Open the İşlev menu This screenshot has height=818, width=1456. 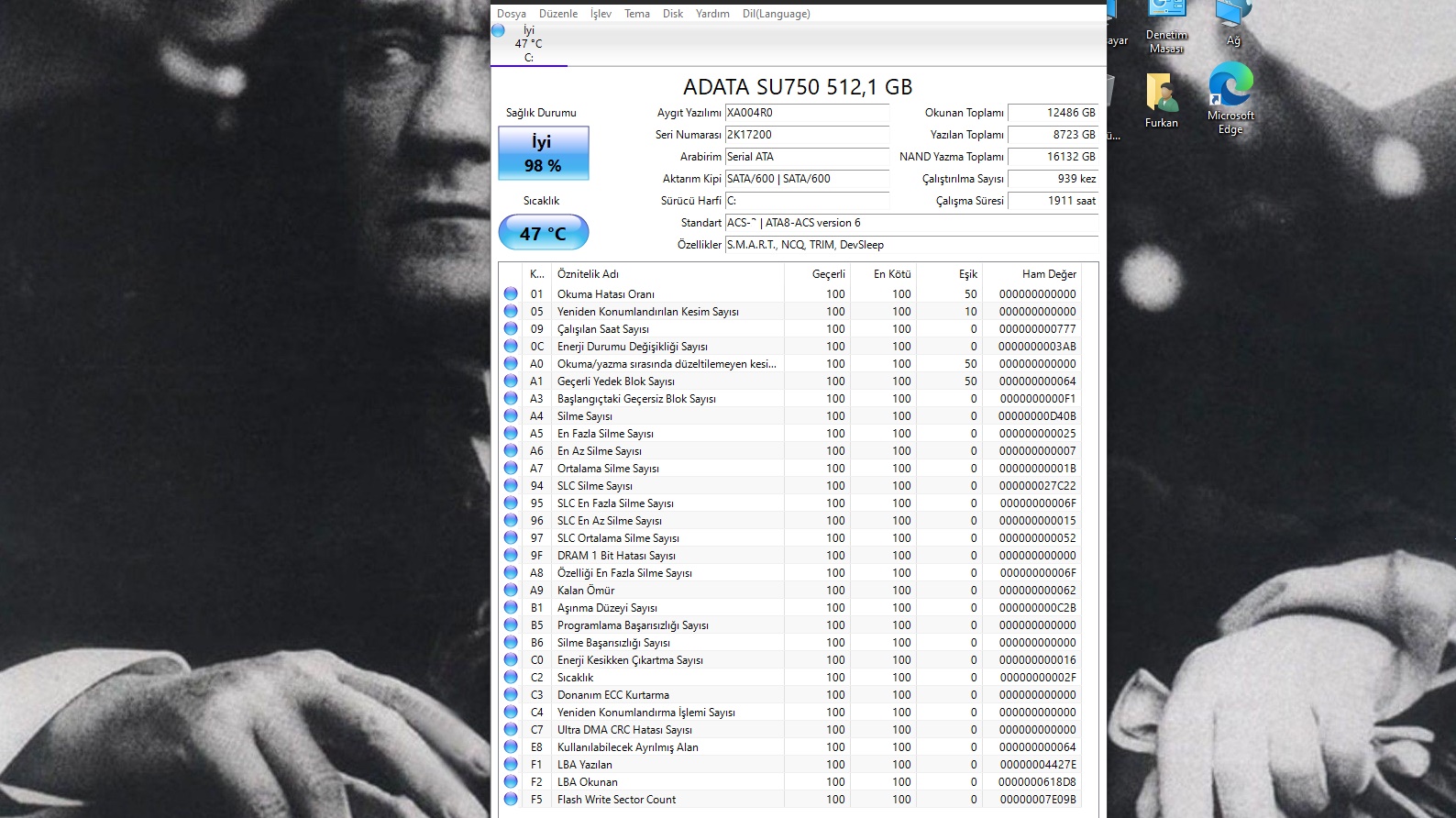[x=601, y=14]
